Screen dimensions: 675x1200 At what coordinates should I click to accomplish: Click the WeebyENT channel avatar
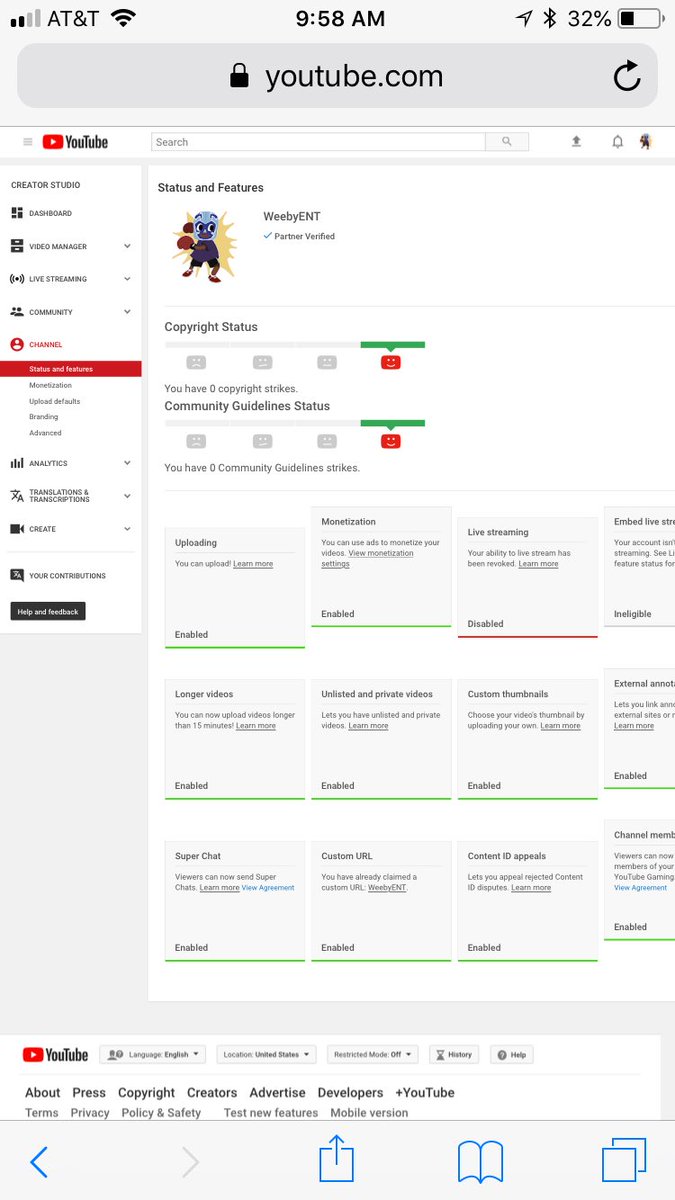click(x=204, y=244)
